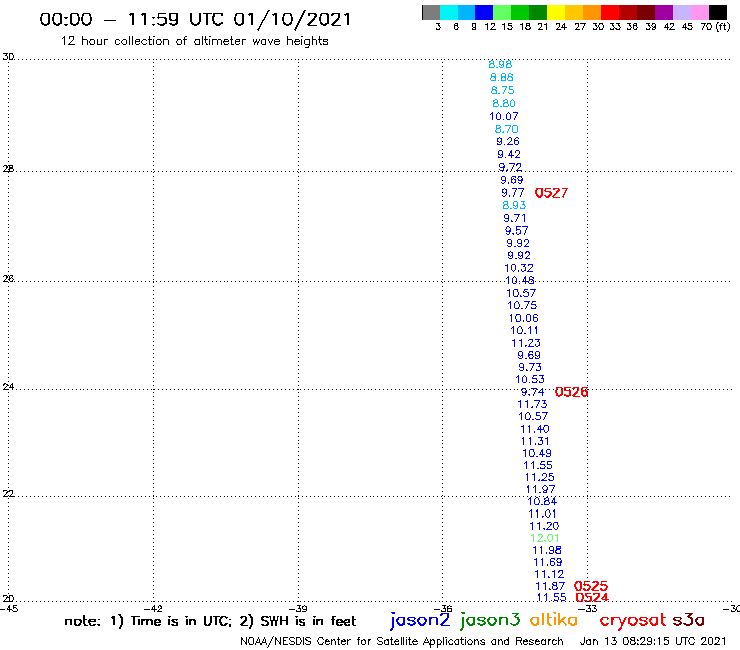Click the title '00:00 – 11:59 UTC 01/10/2021'
Image resolution: width=740 pixels, height=650 pixels.
(195, 19)
